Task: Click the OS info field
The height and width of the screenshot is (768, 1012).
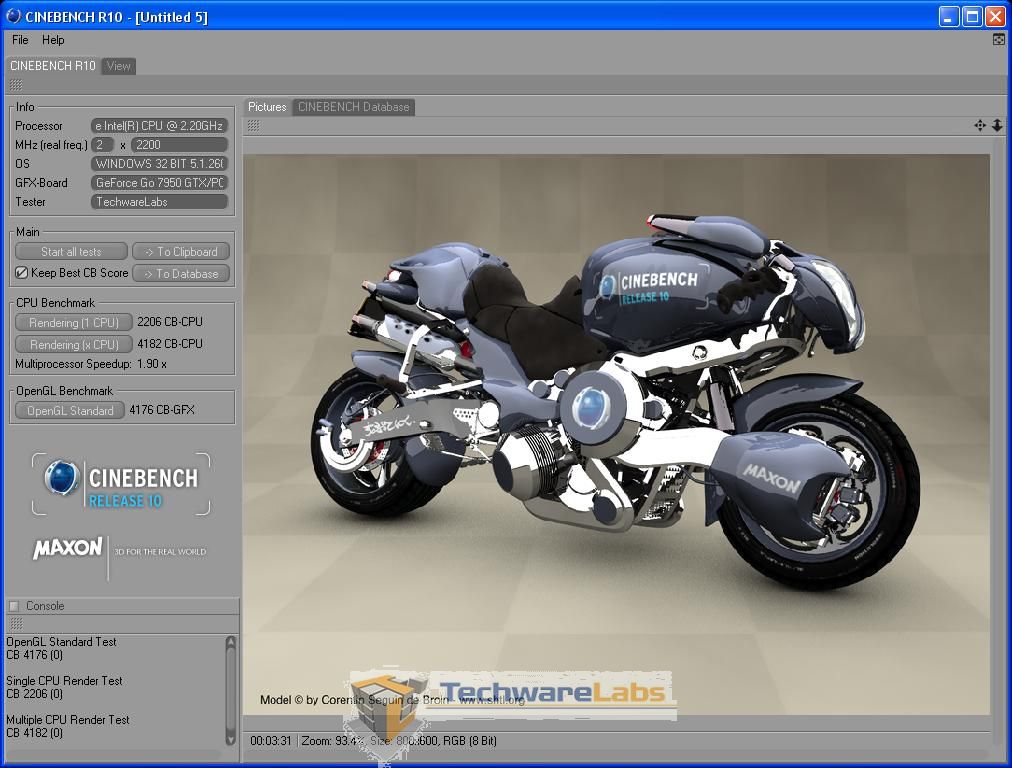Action: [x=159, y=164]
